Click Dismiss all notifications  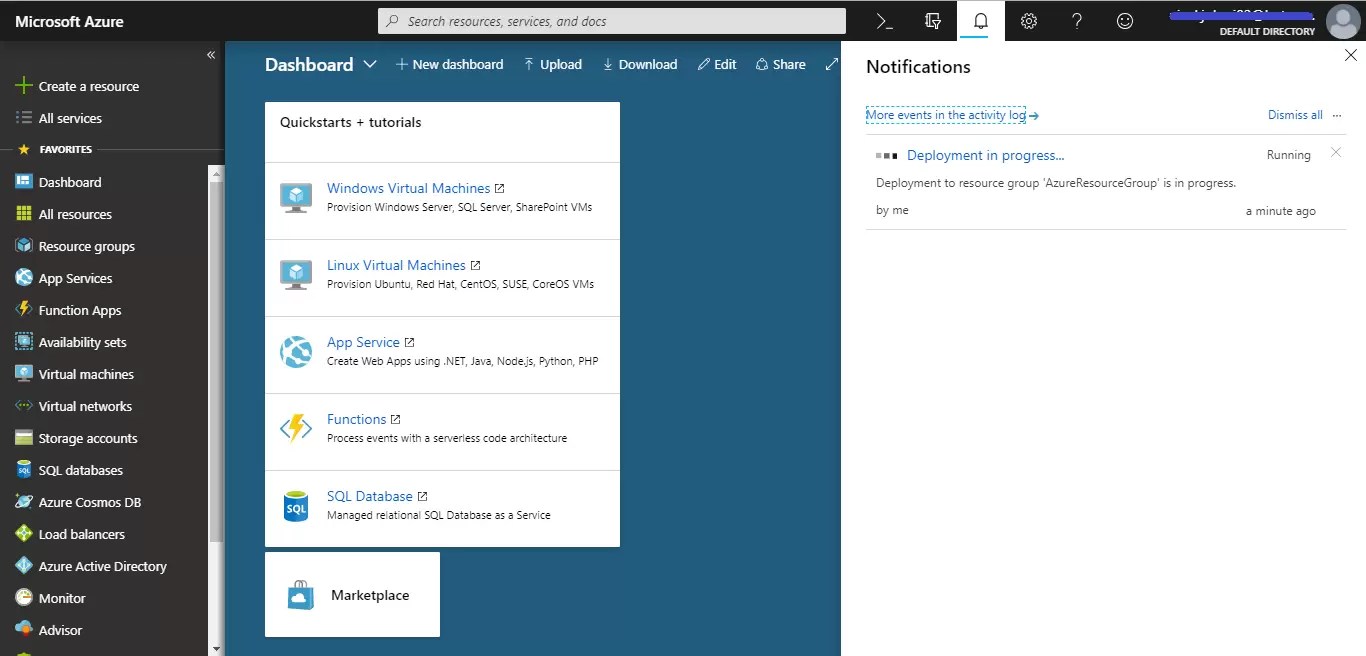point(1295,115)
